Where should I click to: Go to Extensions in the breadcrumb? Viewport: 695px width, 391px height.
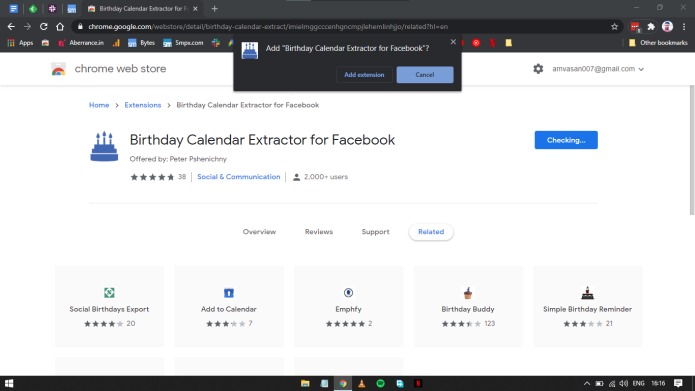(x=143, y=105)
